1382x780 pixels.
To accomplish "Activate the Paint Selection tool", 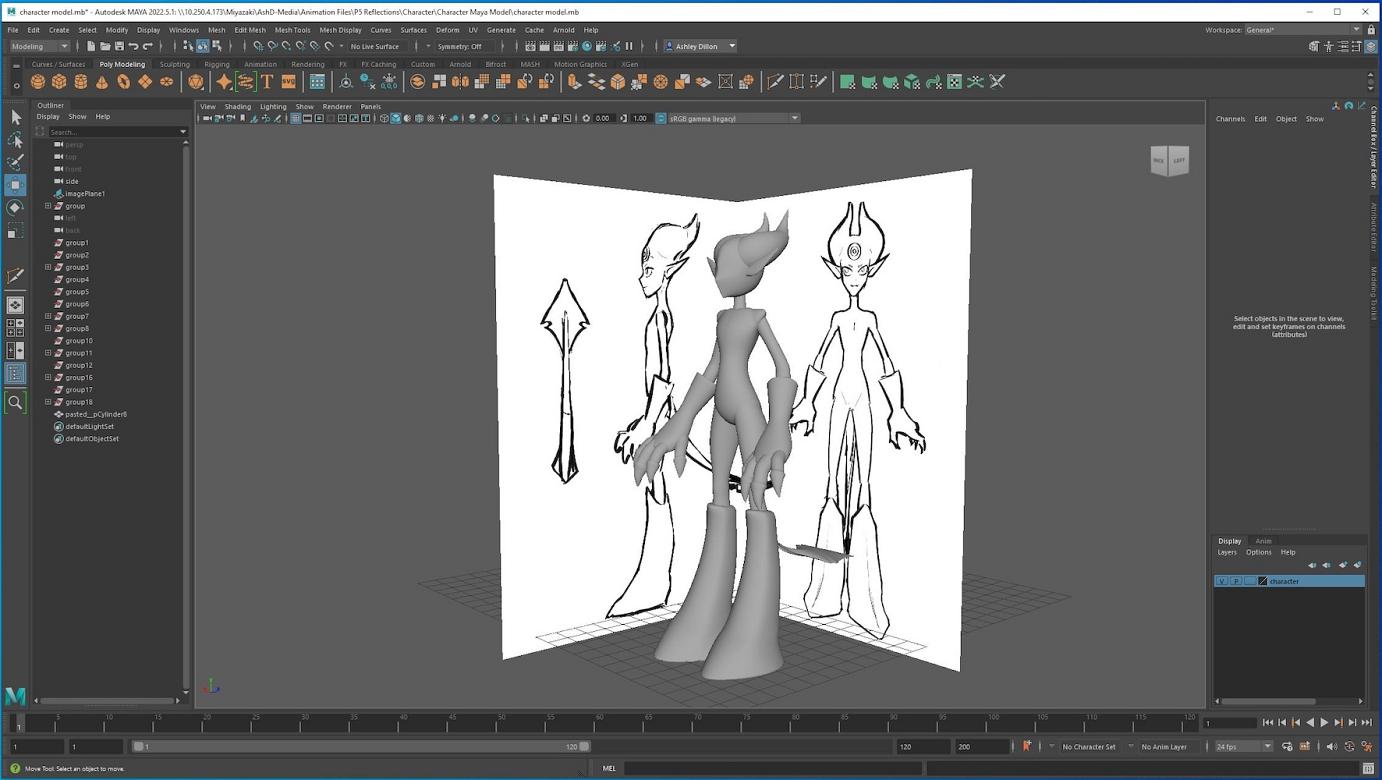I will point(15,162).
